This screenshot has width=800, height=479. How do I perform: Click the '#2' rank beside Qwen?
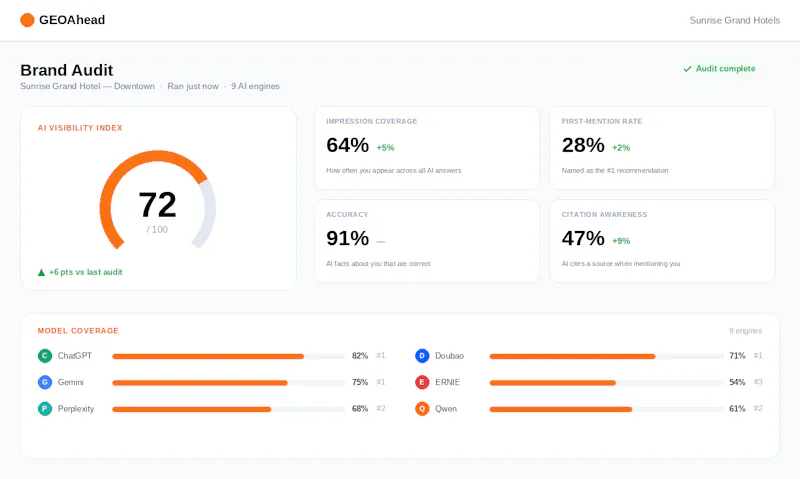(x=758, y=409)
